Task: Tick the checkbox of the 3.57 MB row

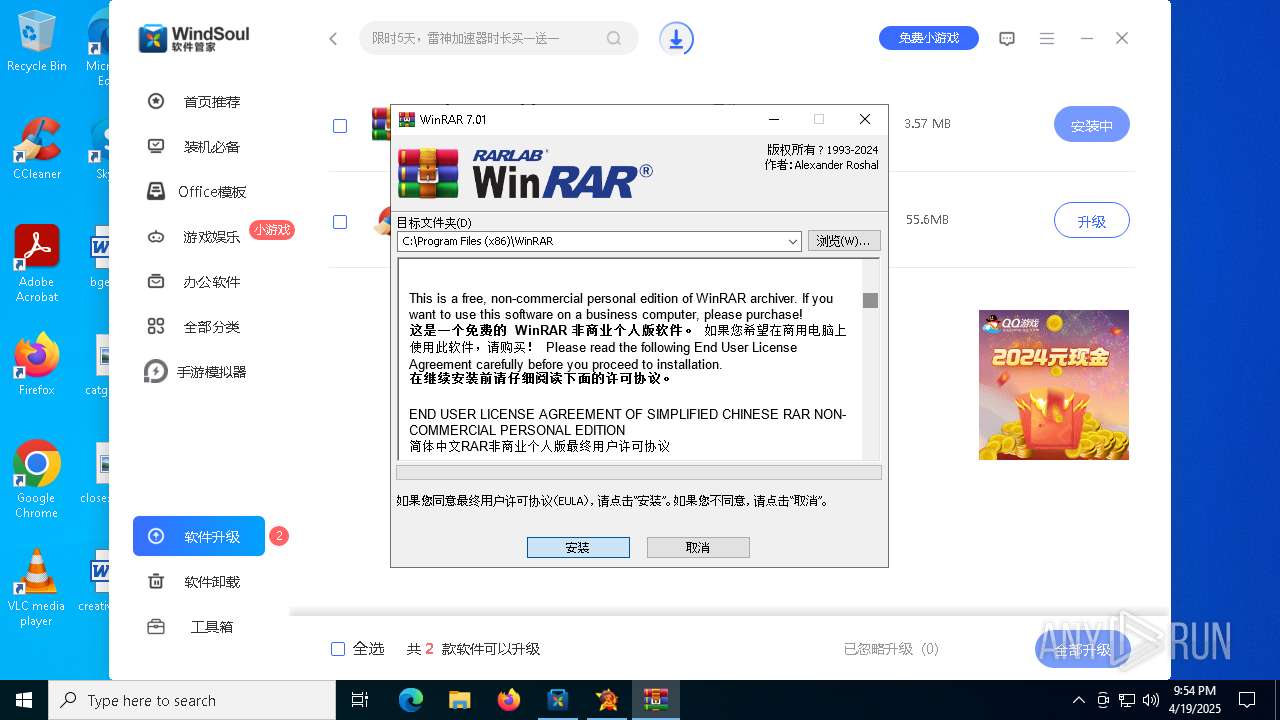Action: [x=340, y=126]
